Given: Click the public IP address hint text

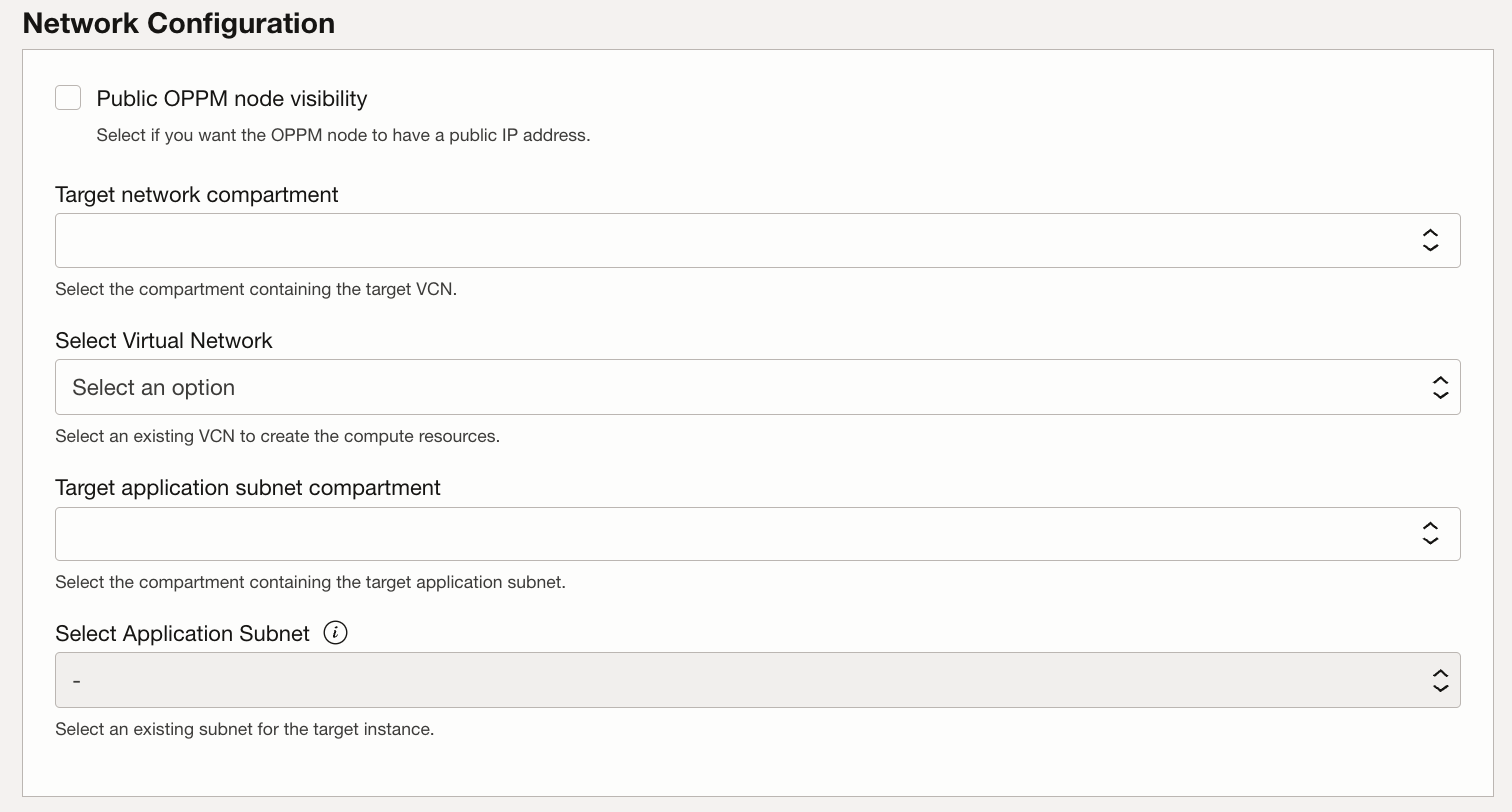Looking at the screenshot, I should point(343,135).
